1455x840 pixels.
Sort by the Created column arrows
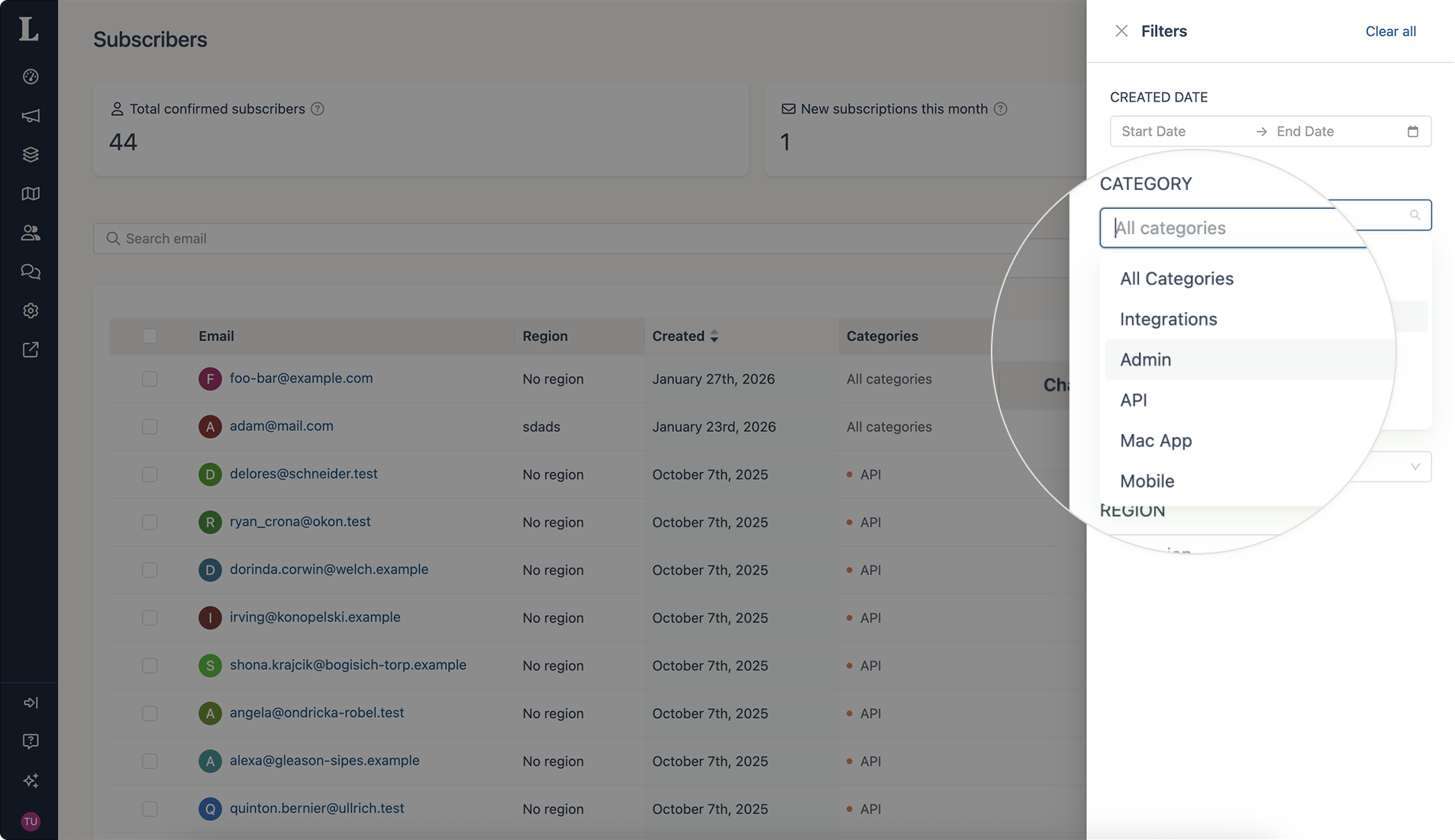coord(715,336)
